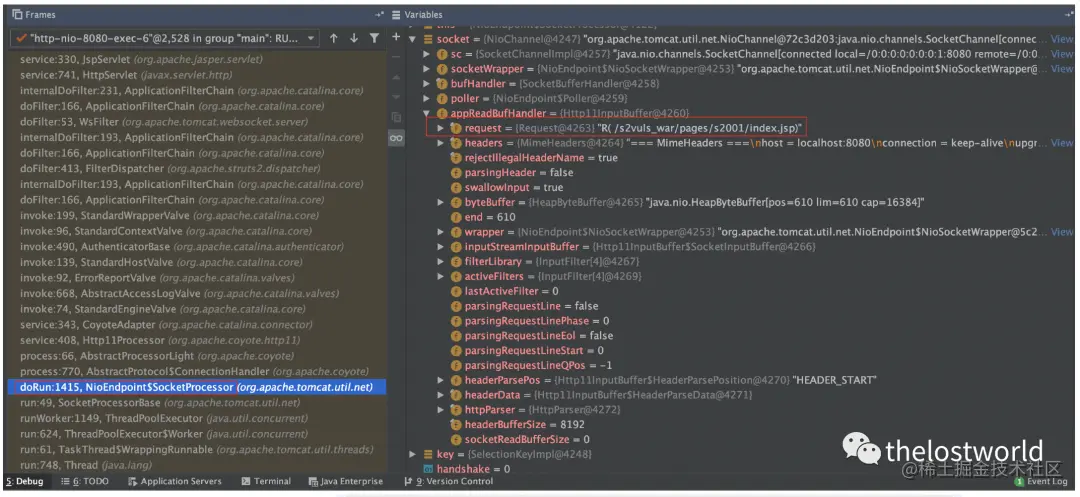Viewport: 1080px width, 497px height.
Task: Select frame run:748, Thread
Action: [x=196, y=465]
